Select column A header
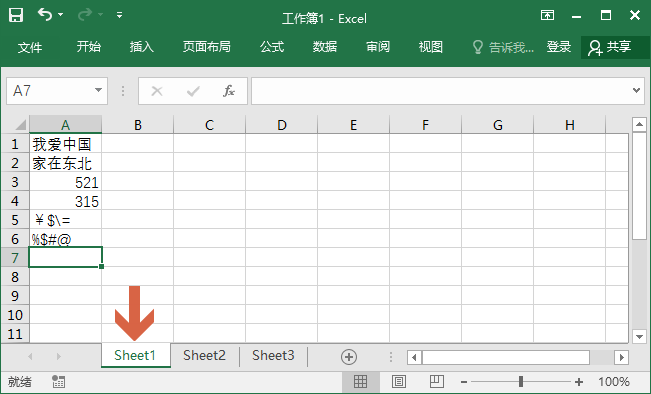 click(65, 125)
